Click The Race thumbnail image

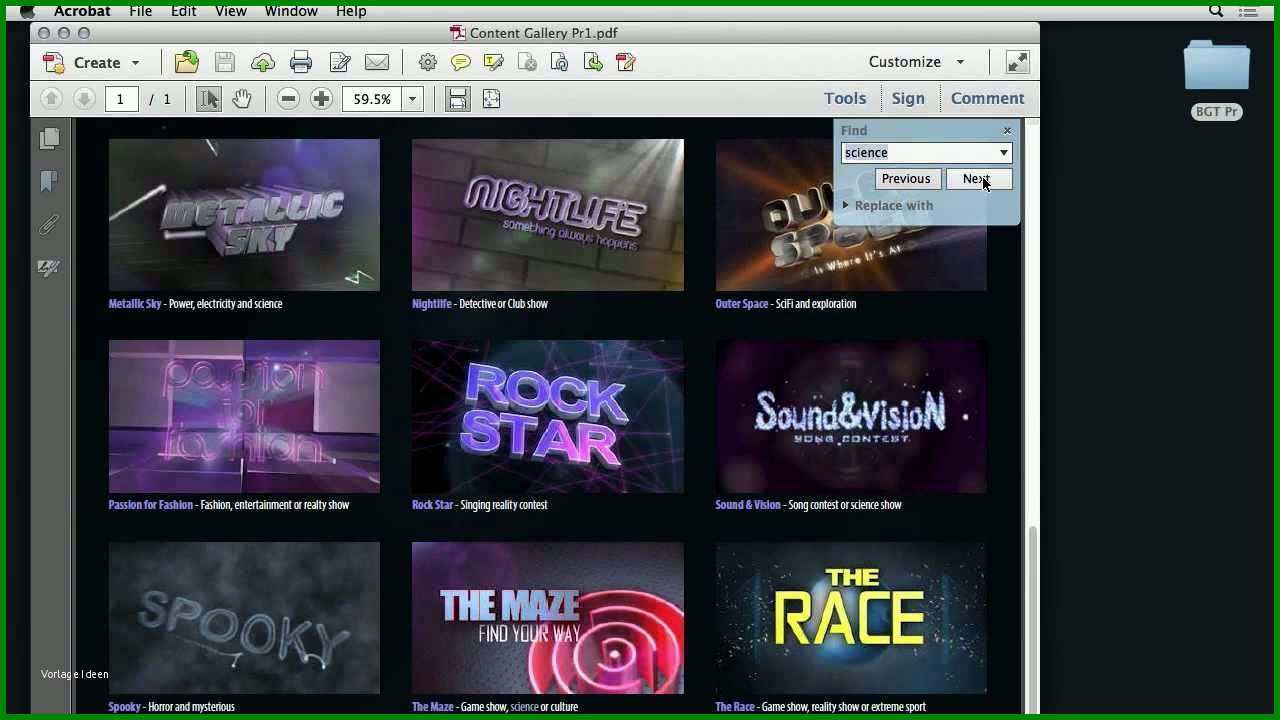[851, 618]
